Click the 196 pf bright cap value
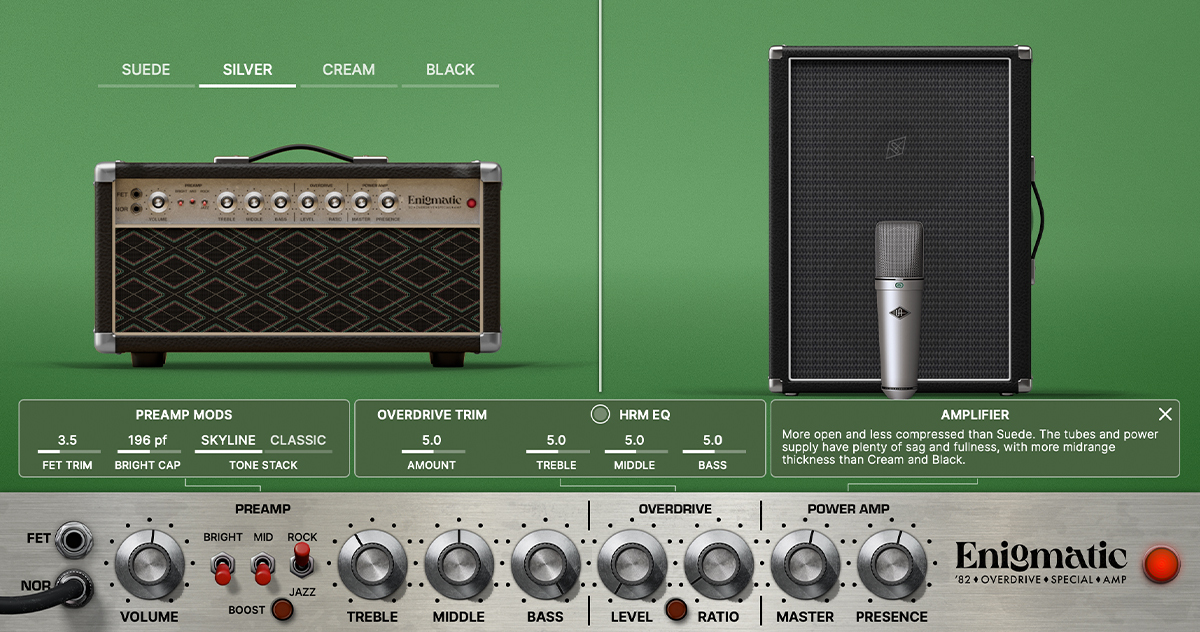1200x632 pixels. click(x=147, y=440)
